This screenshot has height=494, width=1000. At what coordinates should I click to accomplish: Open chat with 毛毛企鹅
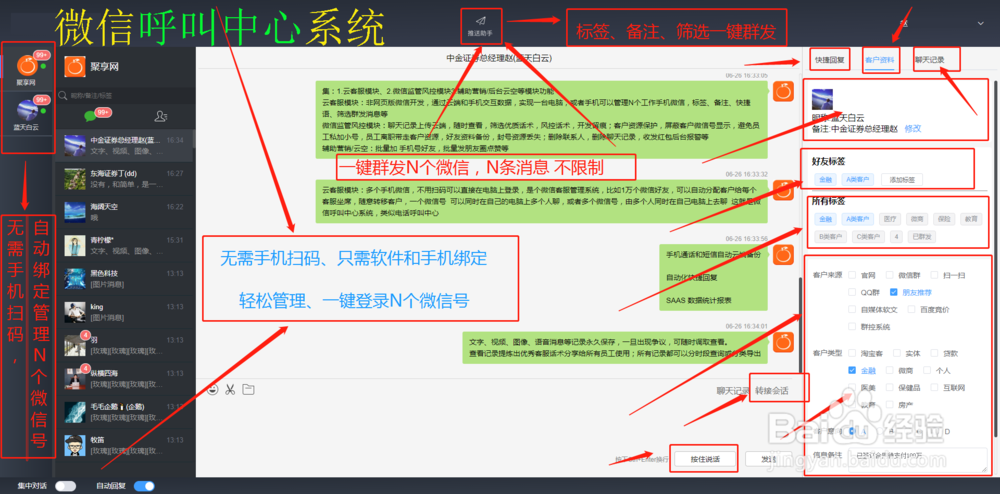(x=125, y=412)
